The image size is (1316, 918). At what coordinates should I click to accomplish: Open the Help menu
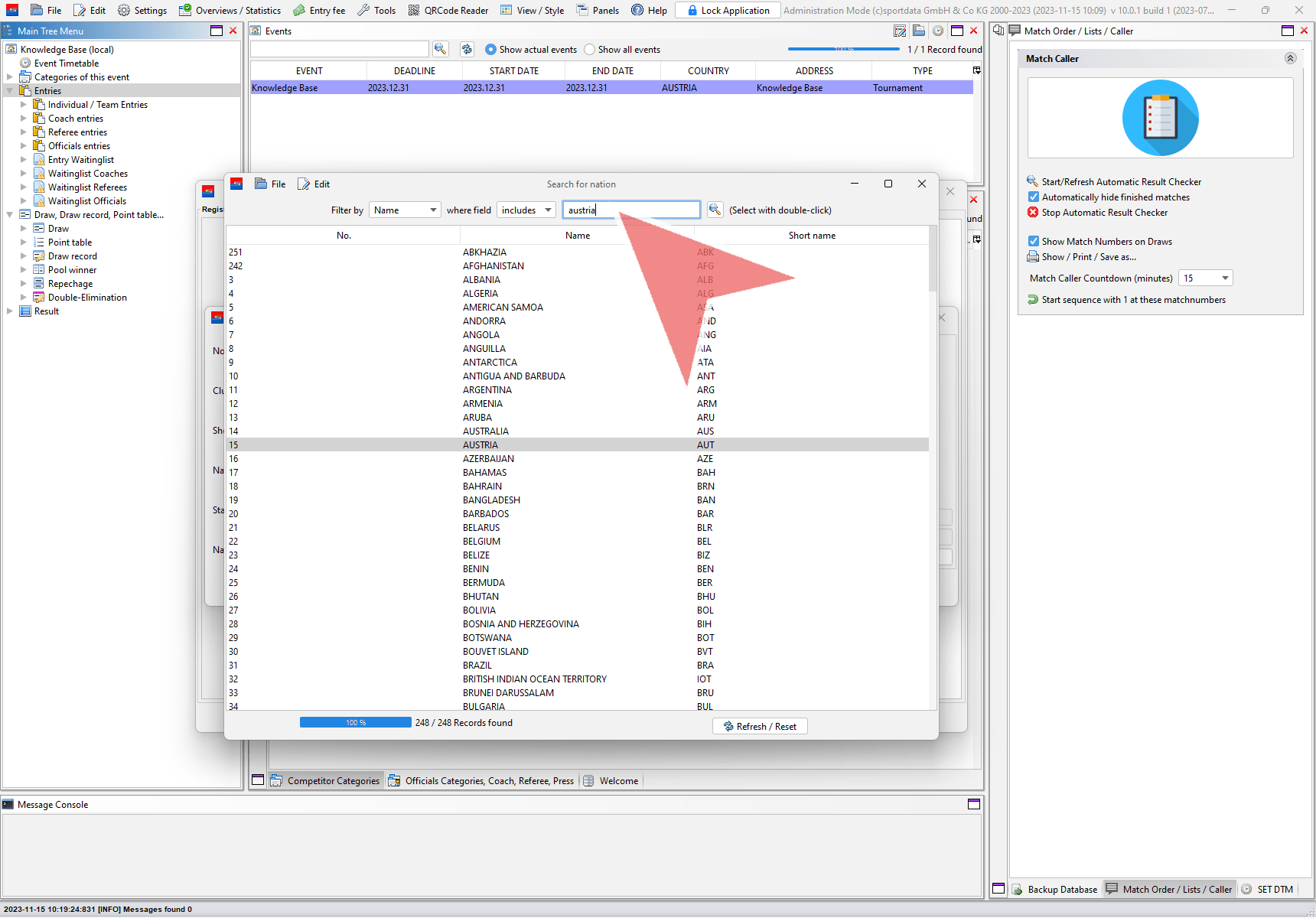[x=649, y=10]
